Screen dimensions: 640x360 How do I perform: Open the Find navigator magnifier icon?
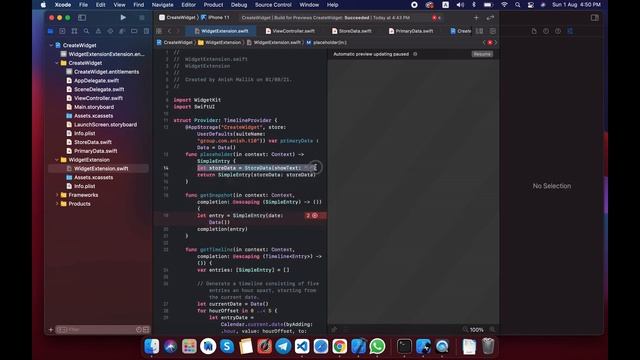86,31
